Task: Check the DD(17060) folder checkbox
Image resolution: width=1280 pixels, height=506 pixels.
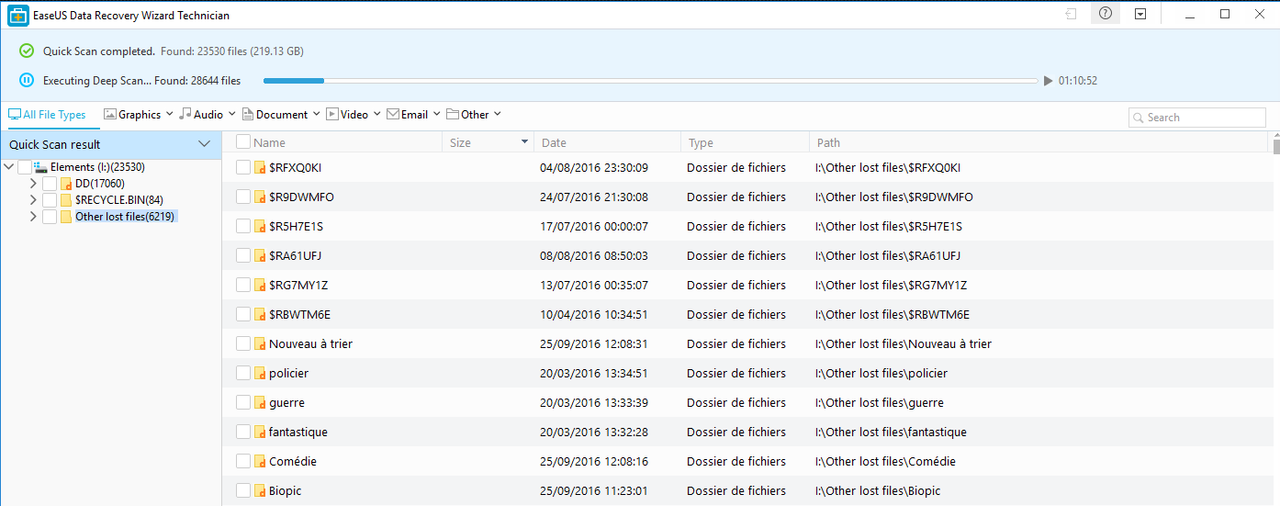Action: [x=50, y=183]
